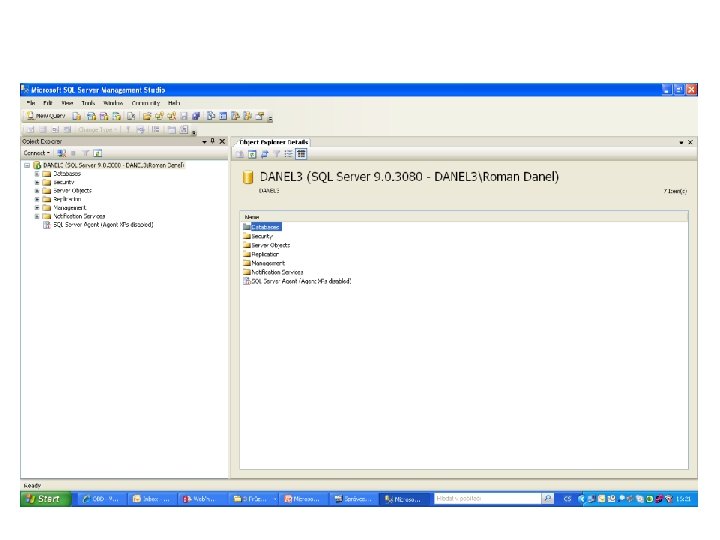Select SQL Server Agent in details list
The image size is (720, 540).
[x=297, y=281]
